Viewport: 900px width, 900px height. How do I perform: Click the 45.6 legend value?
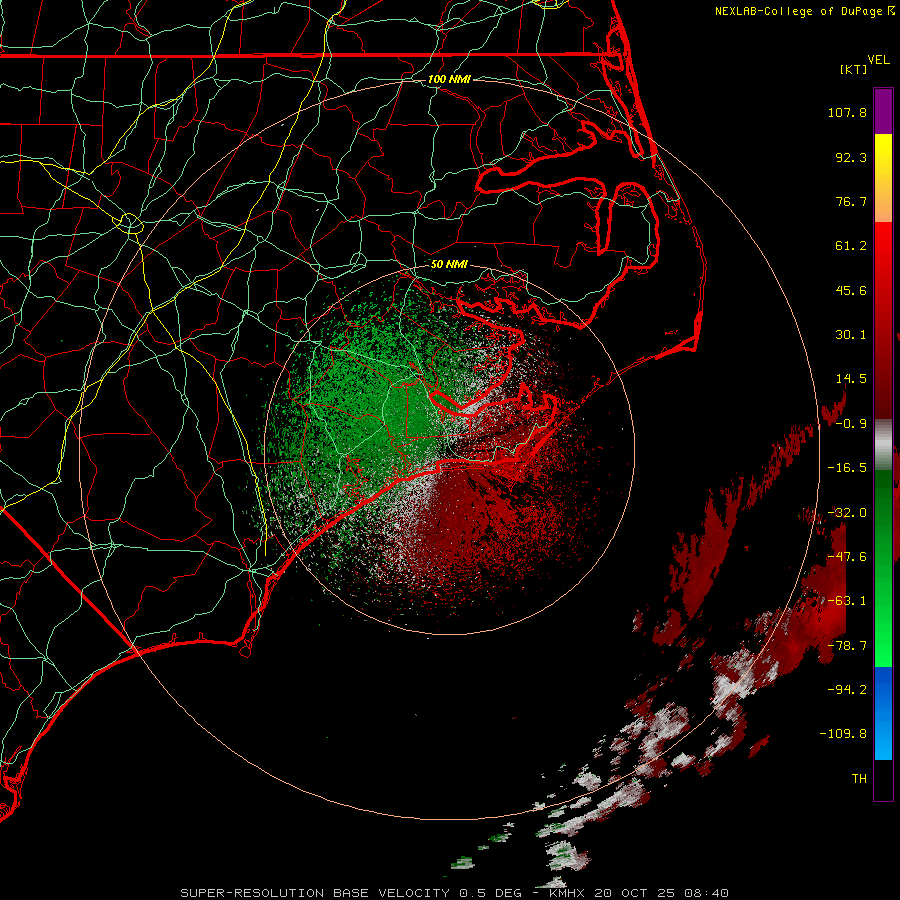(851, 290)
